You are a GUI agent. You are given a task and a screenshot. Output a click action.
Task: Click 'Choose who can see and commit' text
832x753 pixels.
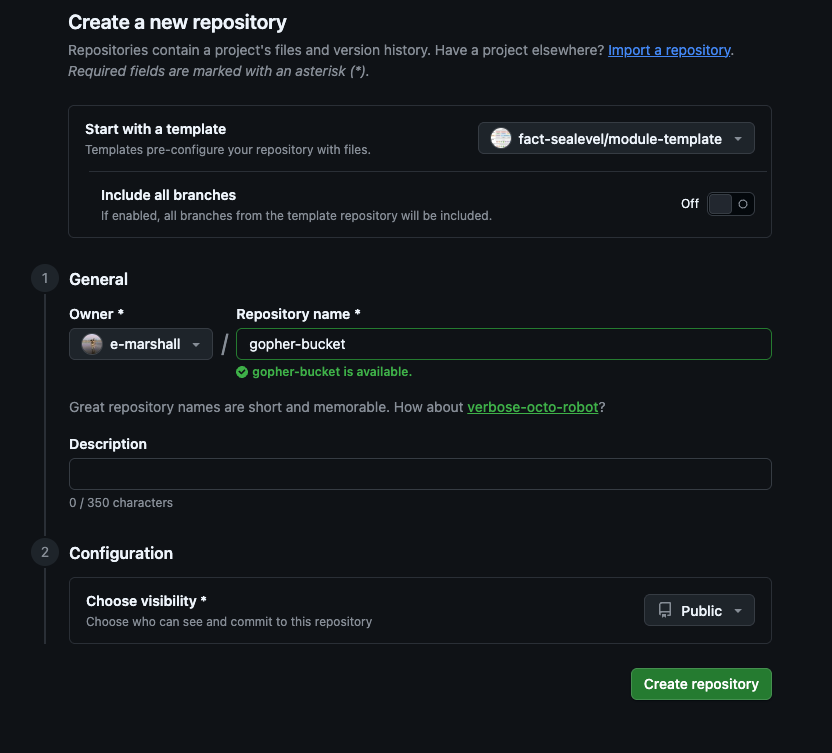(229, 621)
